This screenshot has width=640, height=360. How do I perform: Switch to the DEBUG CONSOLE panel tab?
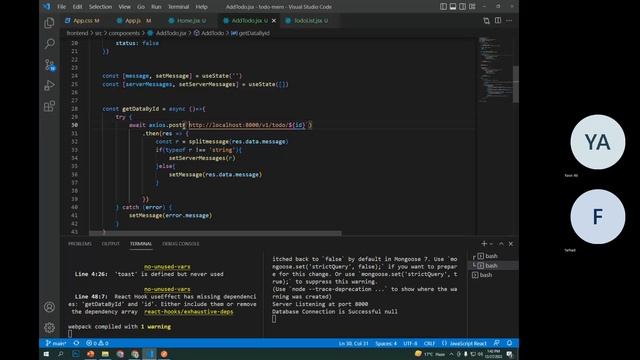(x=181, y=244)
